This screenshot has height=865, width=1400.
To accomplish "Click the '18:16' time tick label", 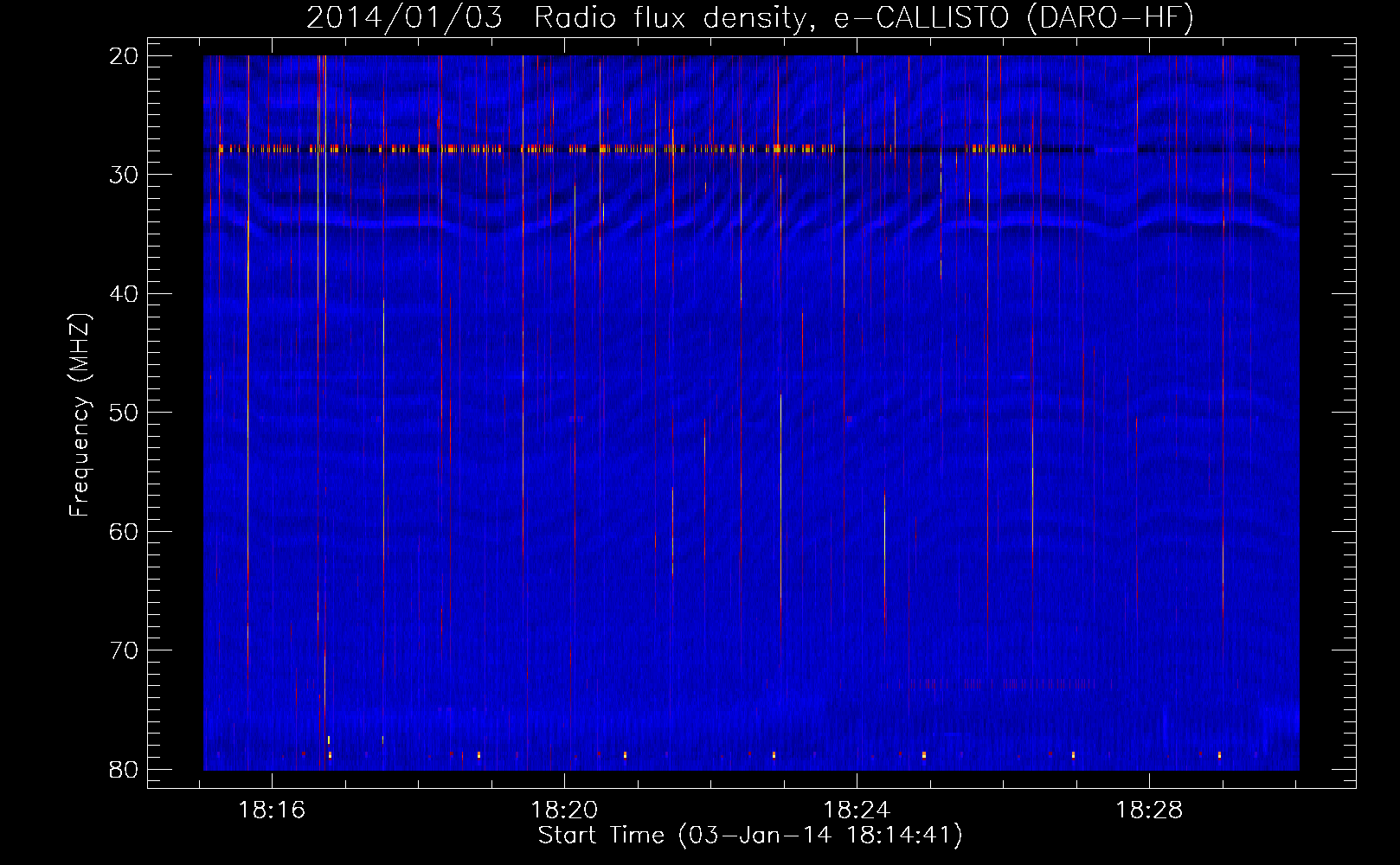I will [x=272, y=811].
